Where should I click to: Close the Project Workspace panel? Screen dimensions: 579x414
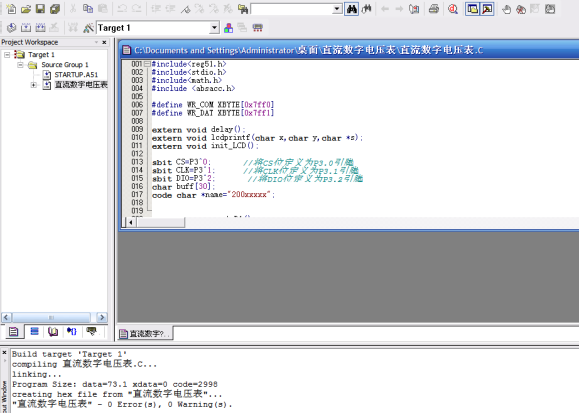(104, 42)
